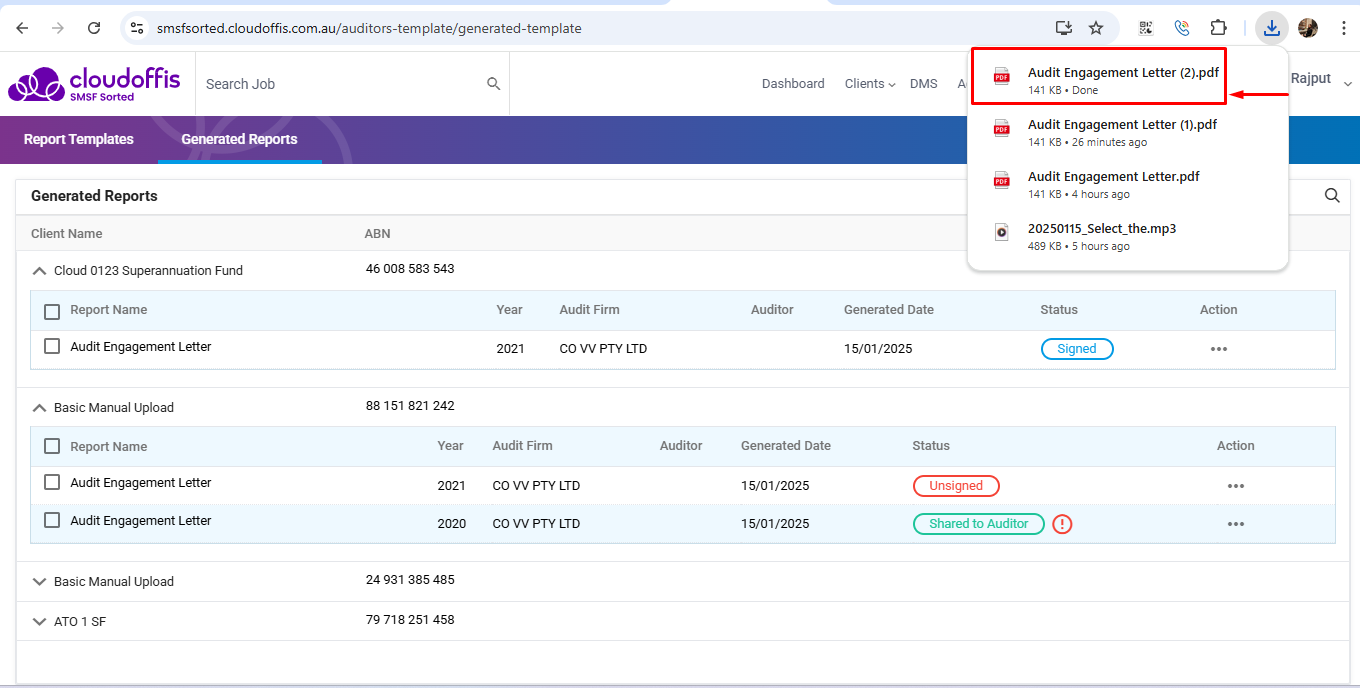The image size is (1360, 688).
Task: Select all reports under expanded Basic Manual Upload
Action: coord(52,446)
